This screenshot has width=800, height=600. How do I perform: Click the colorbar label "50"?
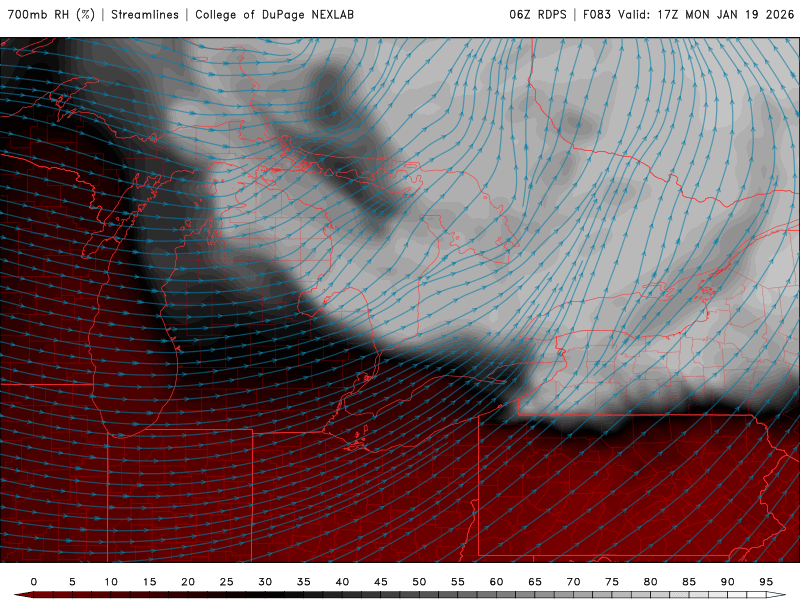(419, 582)
